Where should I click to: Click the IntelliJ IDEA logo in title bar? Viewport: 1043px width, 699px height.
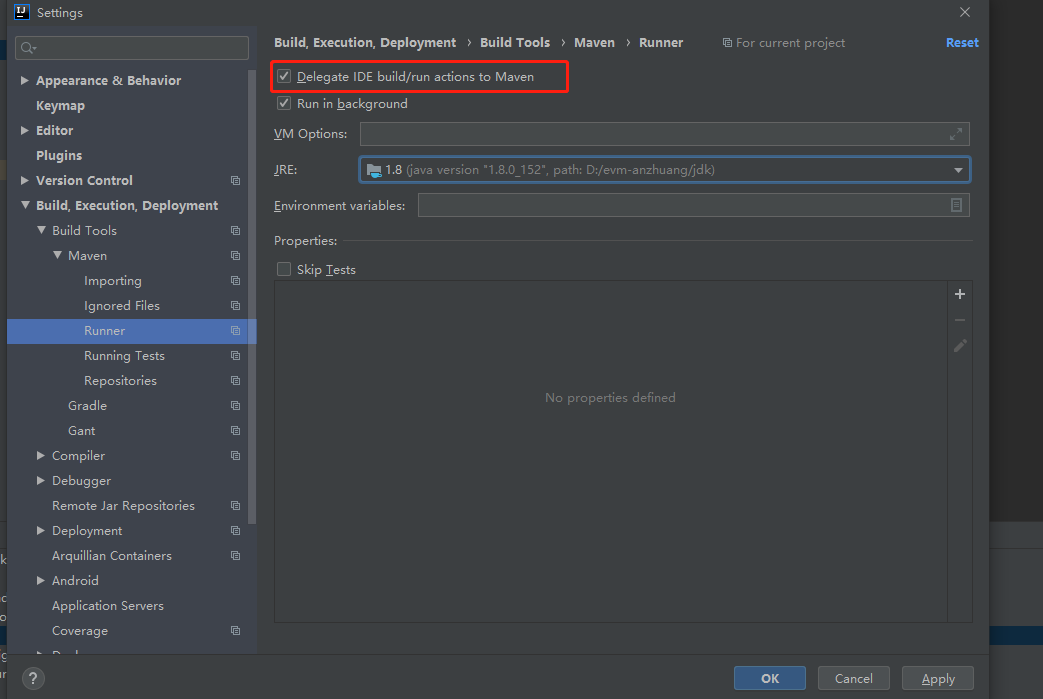point(22,12)
